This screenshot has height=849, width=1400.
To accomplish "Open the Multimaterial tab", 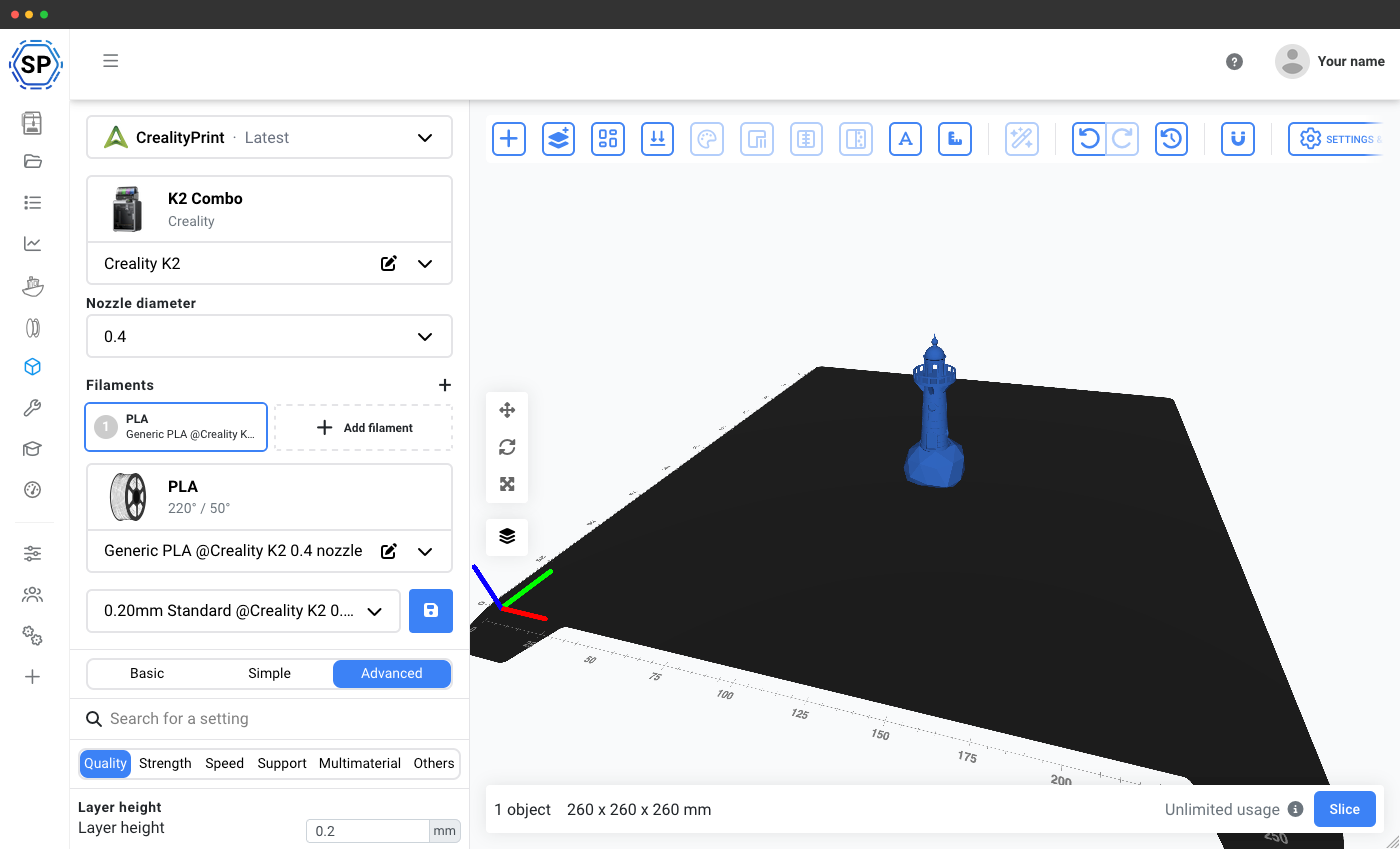I will click(x=360, y=763).
